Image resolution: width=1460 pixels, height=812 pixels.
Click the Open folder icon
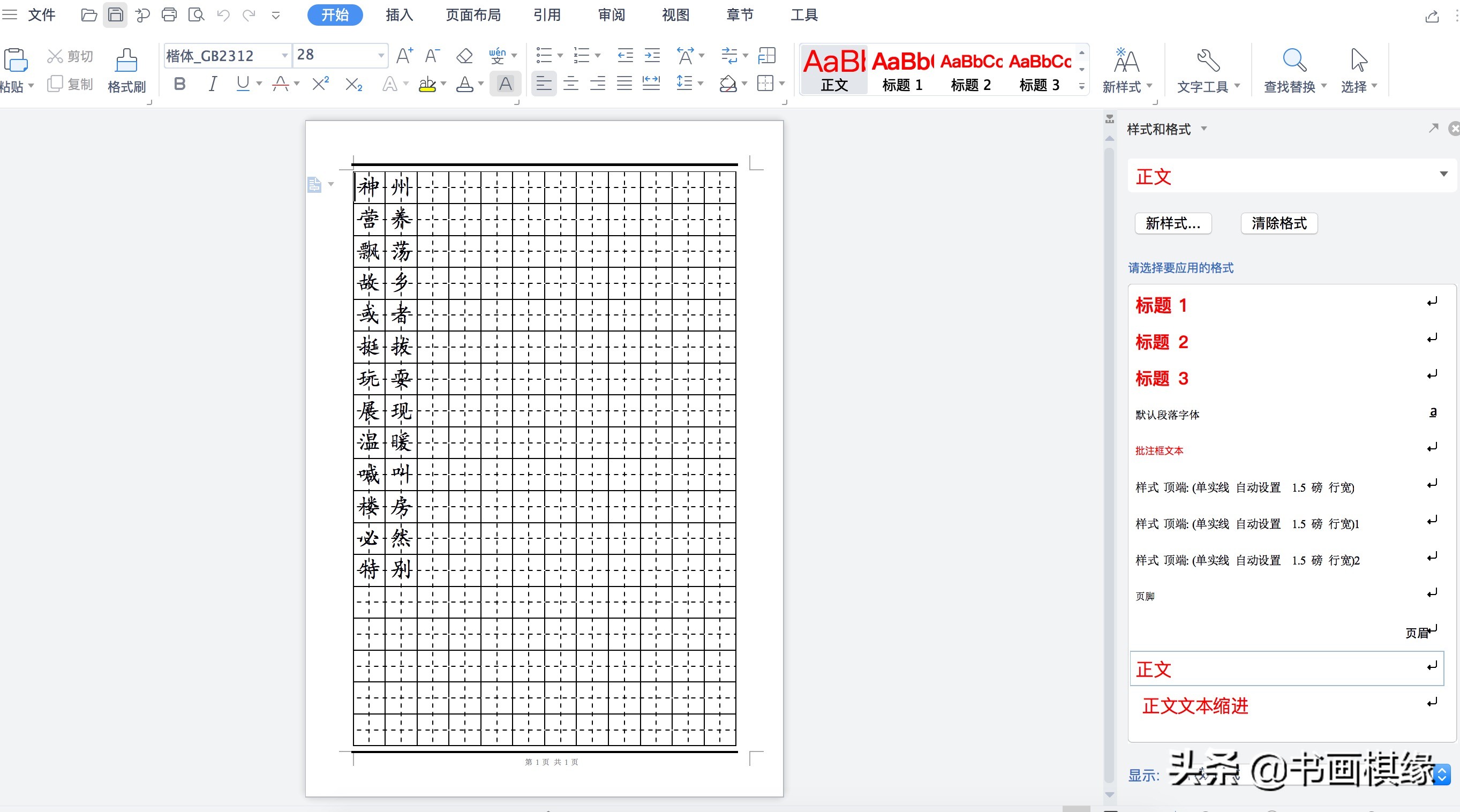(x=88, y=15)
